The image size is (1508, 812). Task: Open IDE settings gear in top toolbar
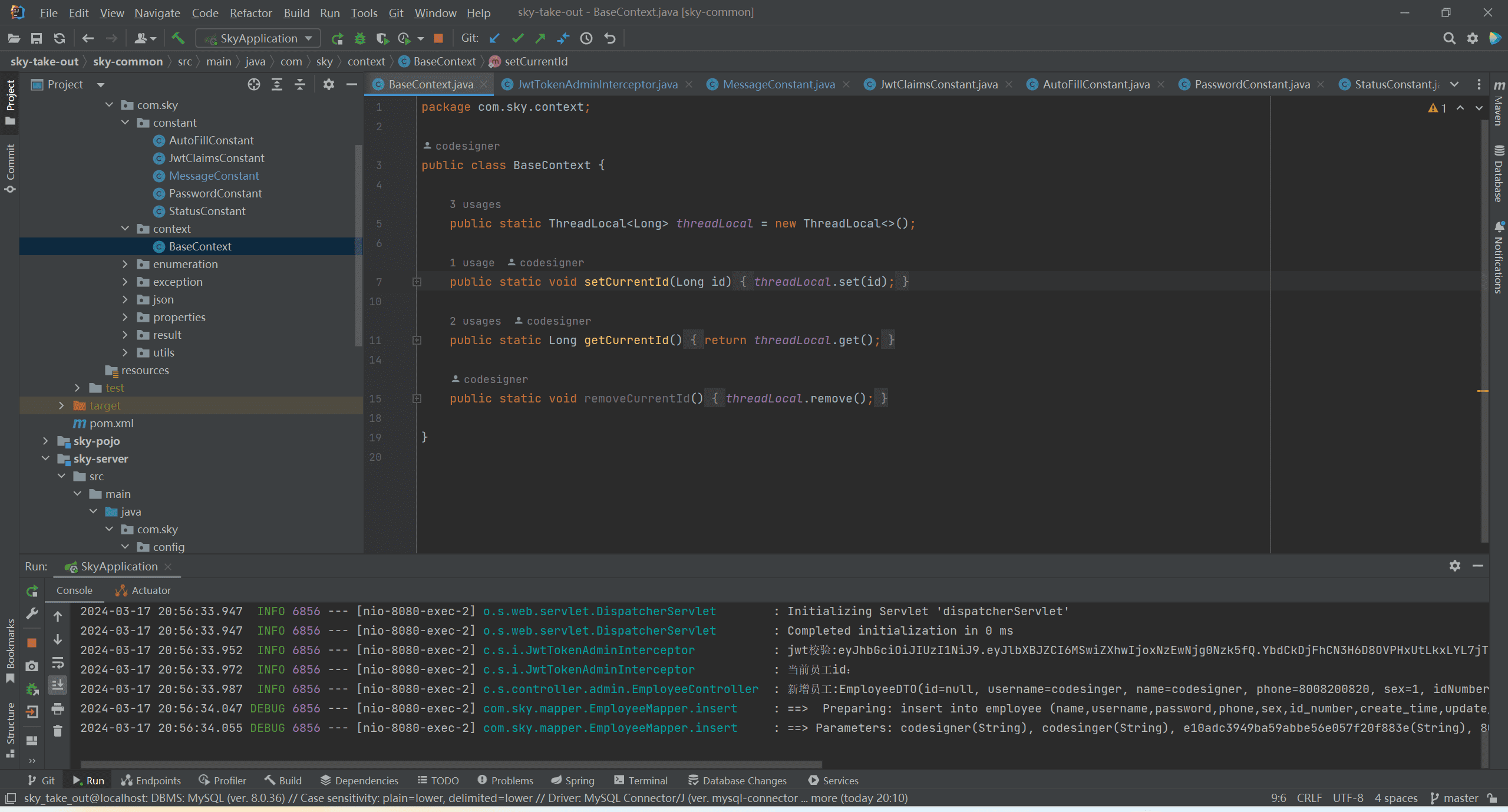(1472, 38)
